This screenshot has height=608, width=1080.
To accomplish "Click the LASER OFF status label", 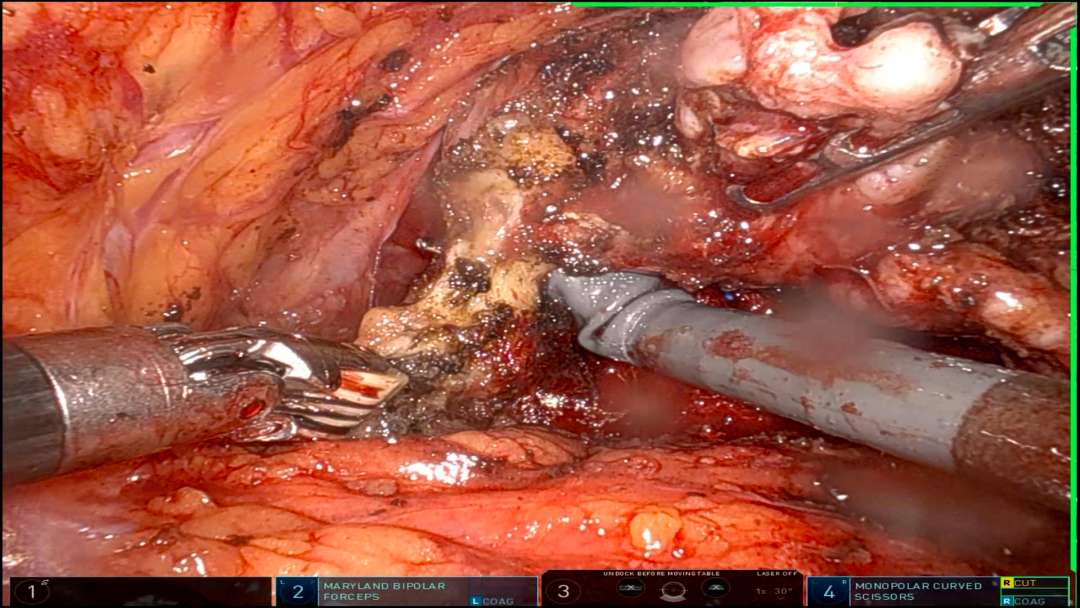I will [777, 574].
